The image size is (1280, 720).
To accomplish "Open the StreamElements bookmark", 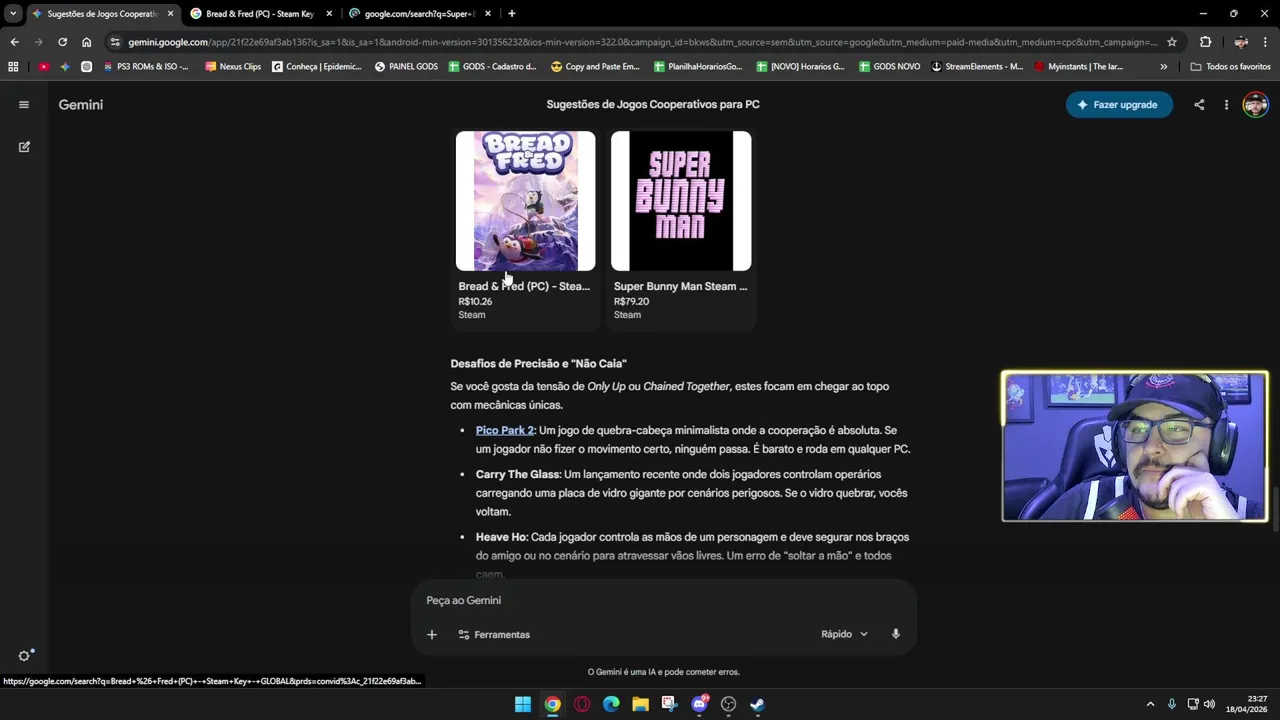I will pyautogui.click(x=976, y=67).
